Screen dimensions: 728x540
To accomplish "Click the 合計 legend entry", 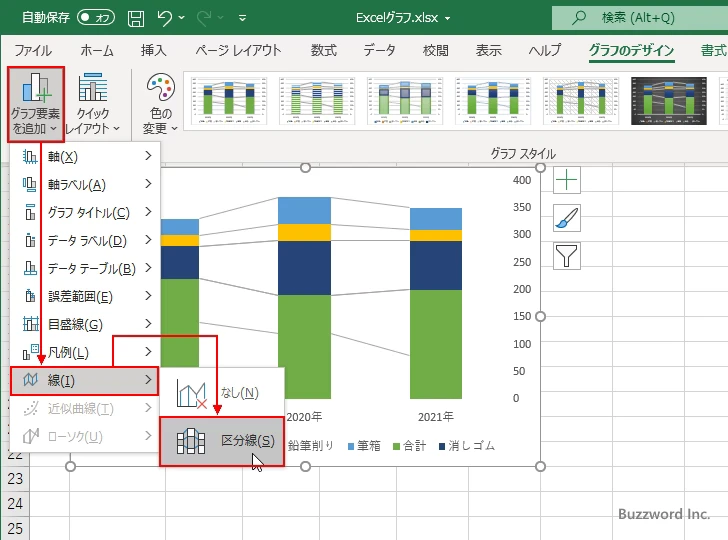I will (410, 446).
